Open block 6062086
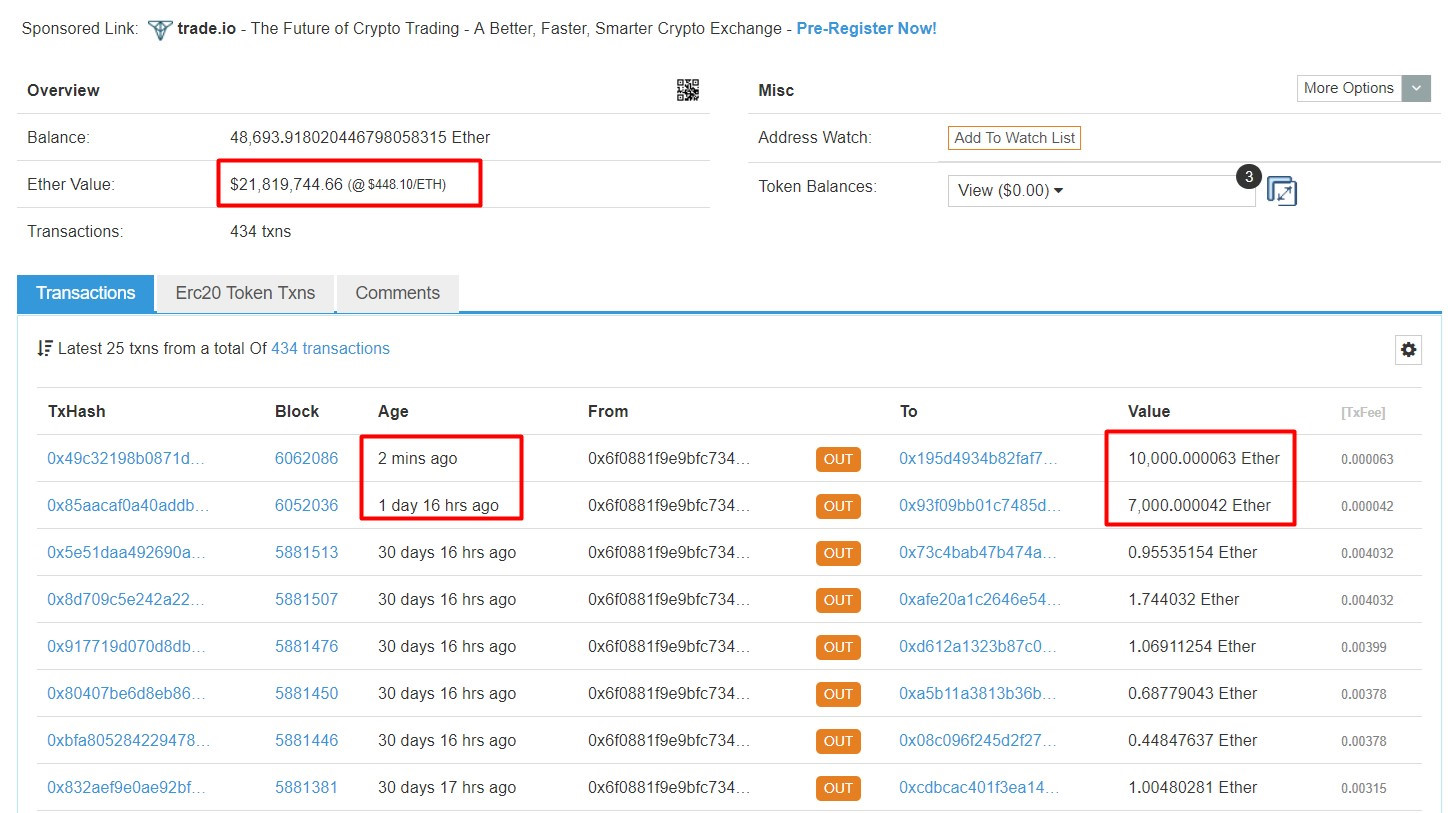Image resolution: width=1448 pixels, height=813 pixels. point(307,458)
